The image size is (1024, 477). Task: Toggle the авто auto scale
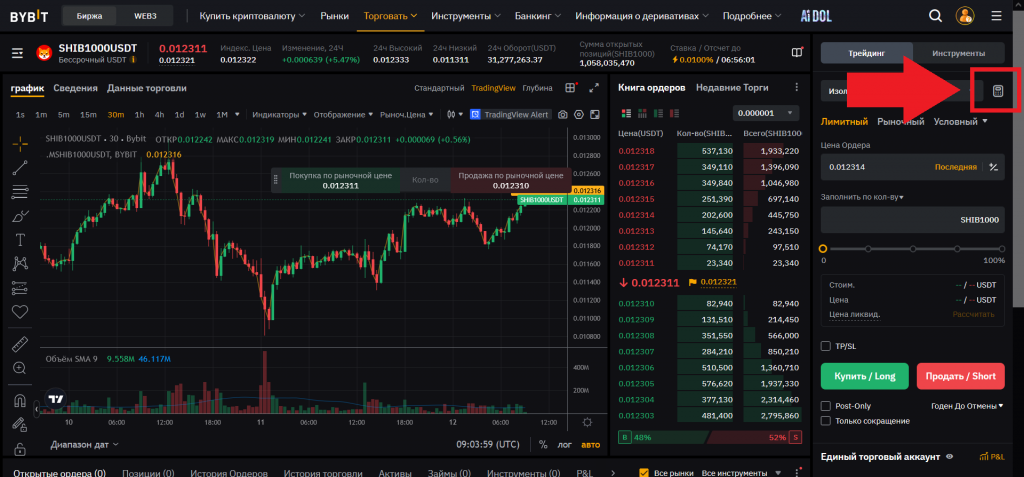click(x=590, y=444)
